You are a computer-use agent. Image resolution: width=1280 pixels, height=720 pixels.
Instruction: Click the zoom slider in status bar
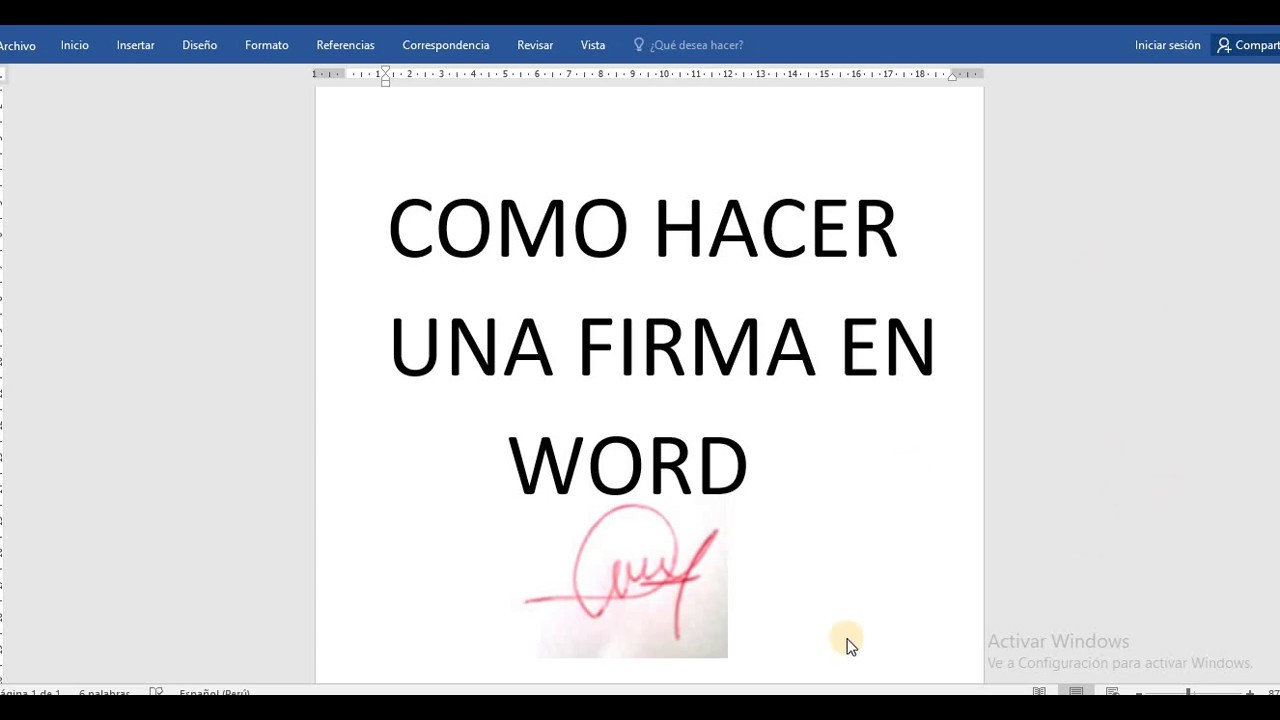1192,693
